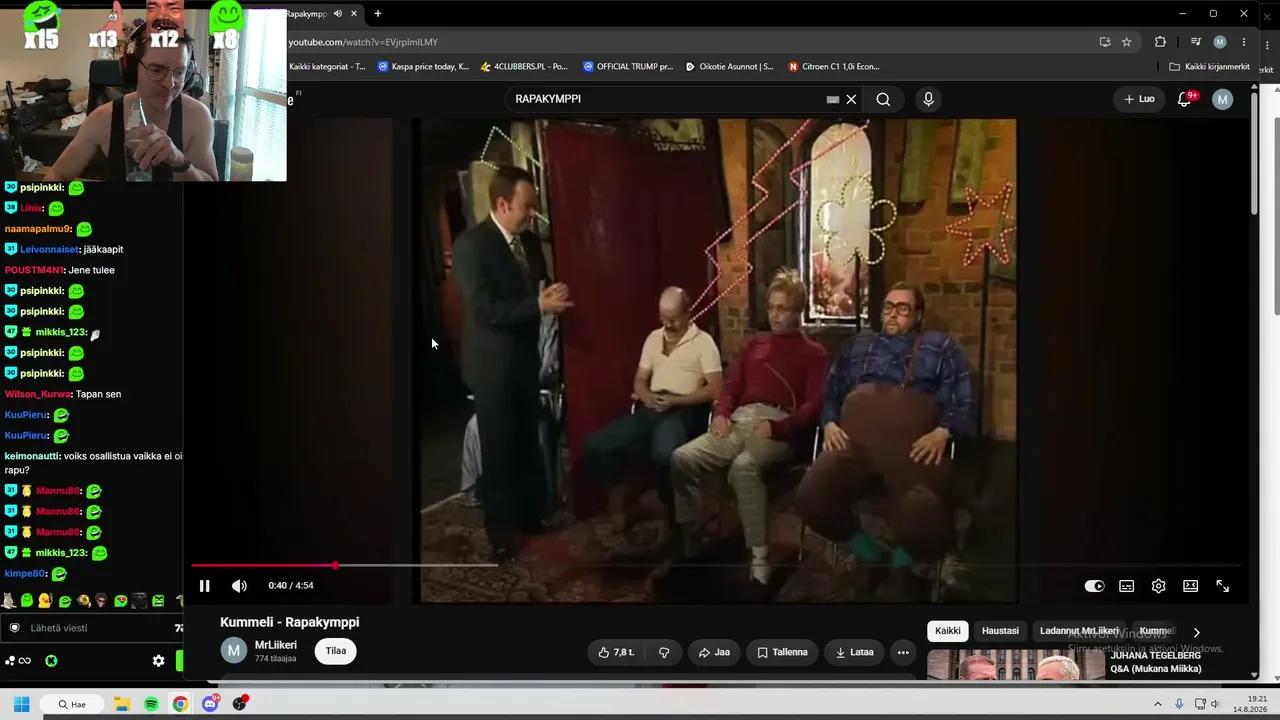Open the on-screen keyboard in search box
Screen dimensions: 1280x720
(x=833, y=99)
